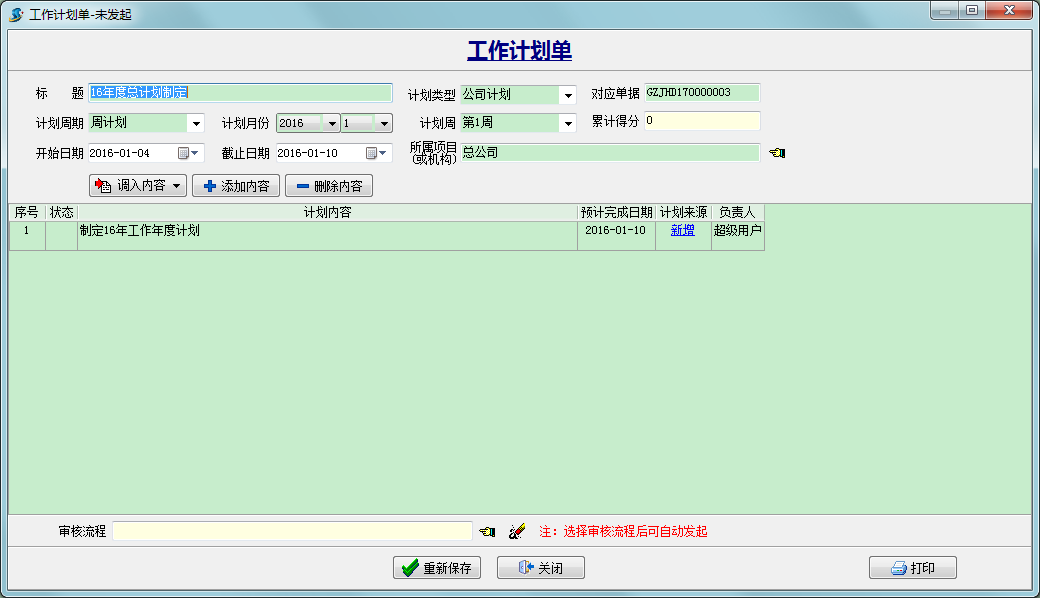Click the app icon in the title bar

click(16, 14)
